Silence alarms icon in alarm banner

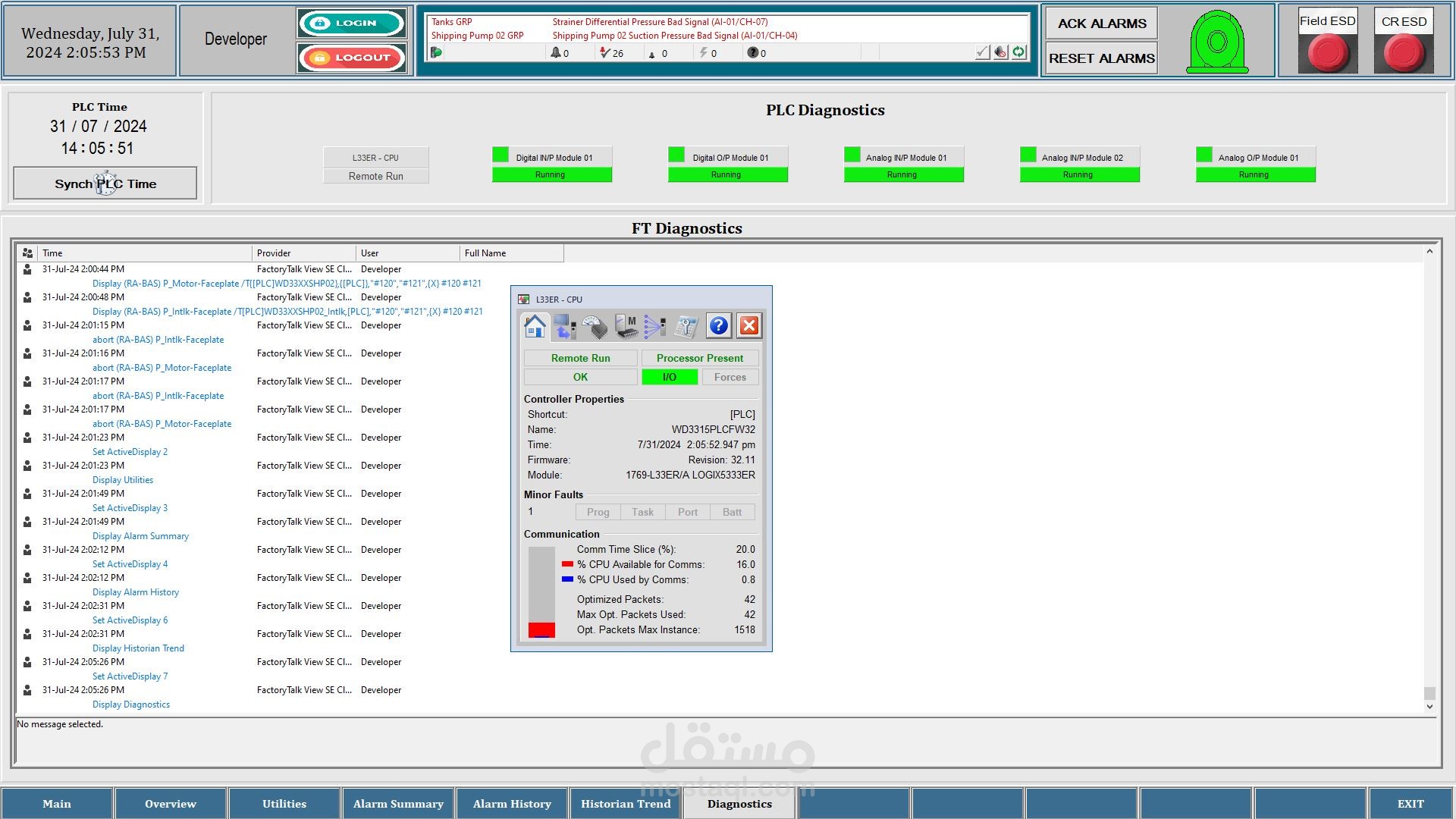tap(1000, 52)
